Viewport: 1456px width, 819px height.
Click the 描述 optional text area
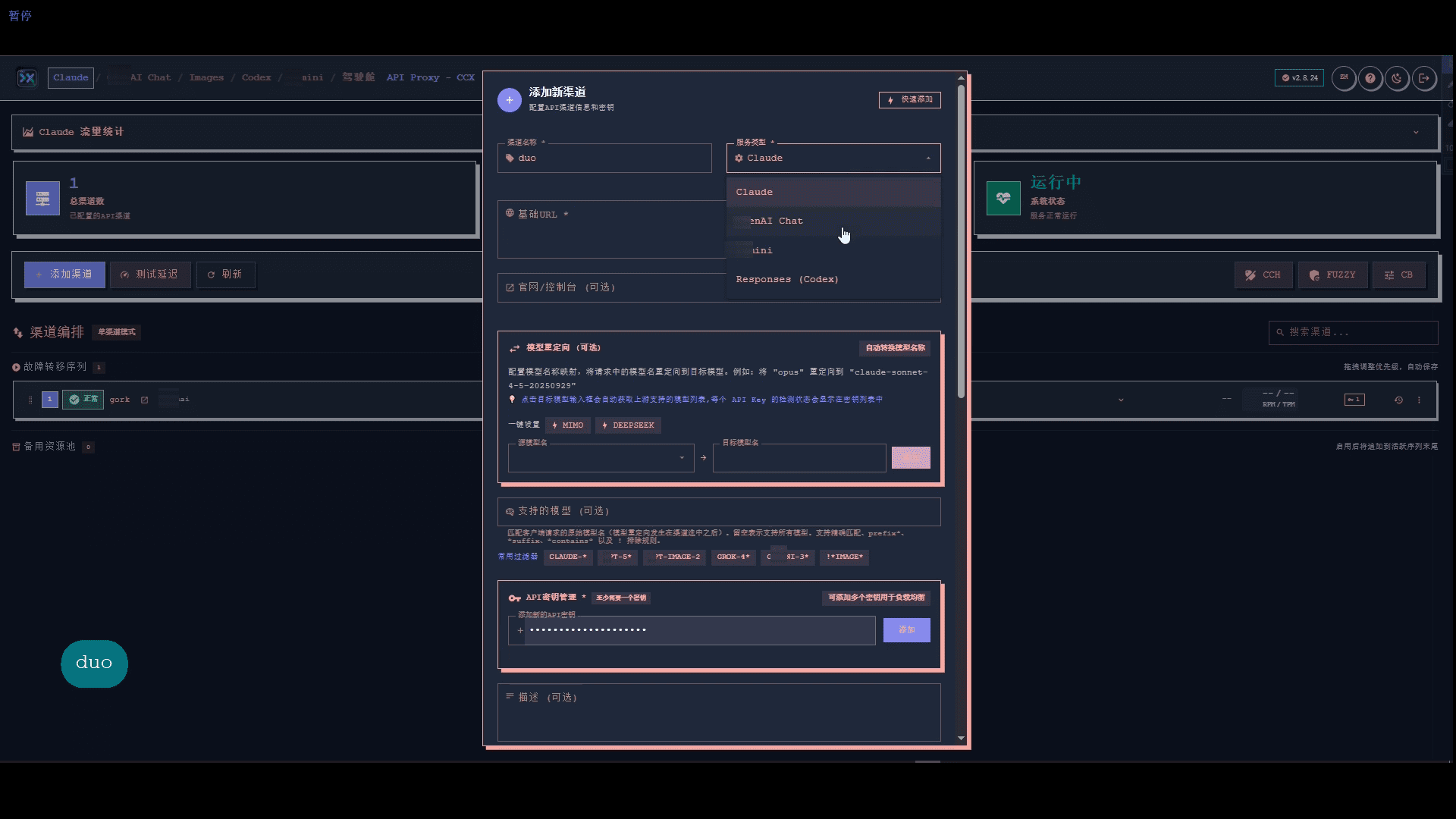[x=719, y=712]
